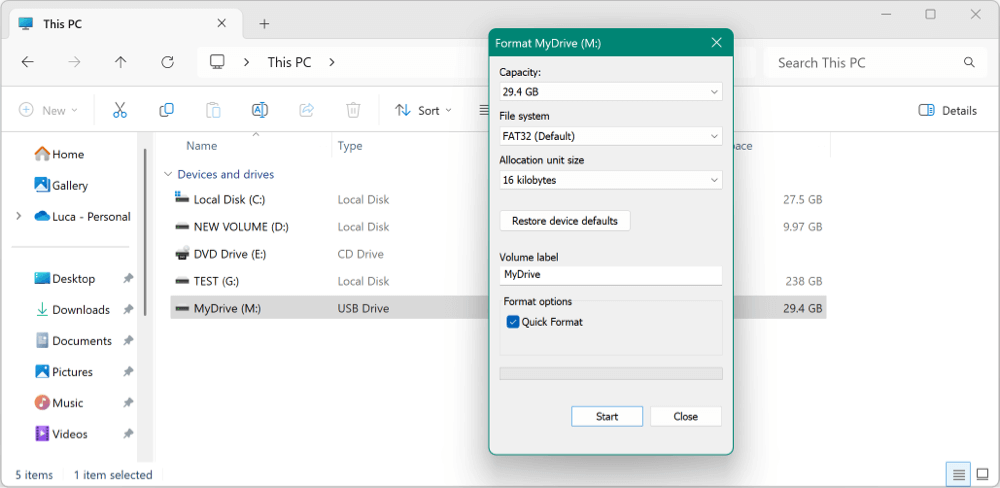Click the Local Disk (C:) drive icon

click(182, 198)
